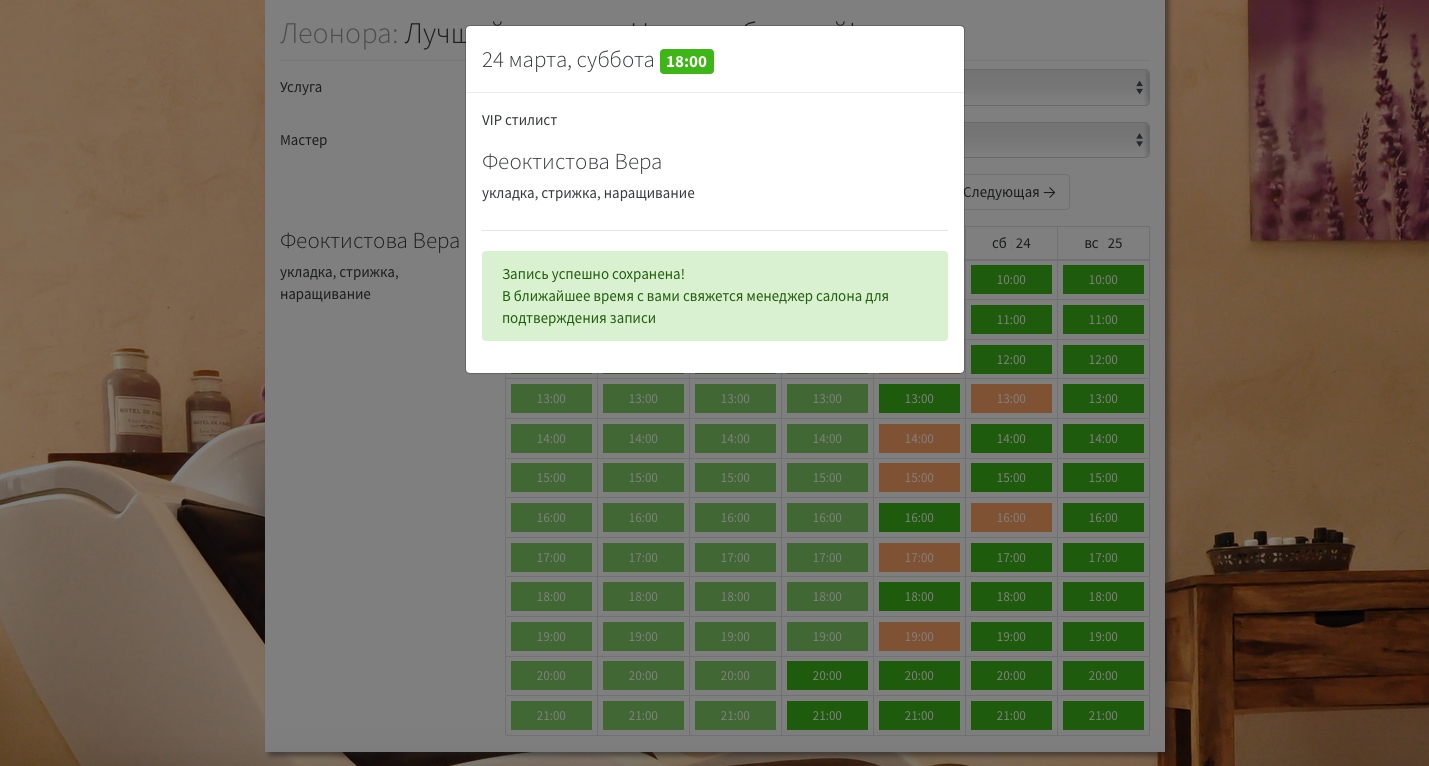This screenshot has width=1429, height=766.
Task: Click the orange 13:00 booked slot
Action: tap(1011, 399)
